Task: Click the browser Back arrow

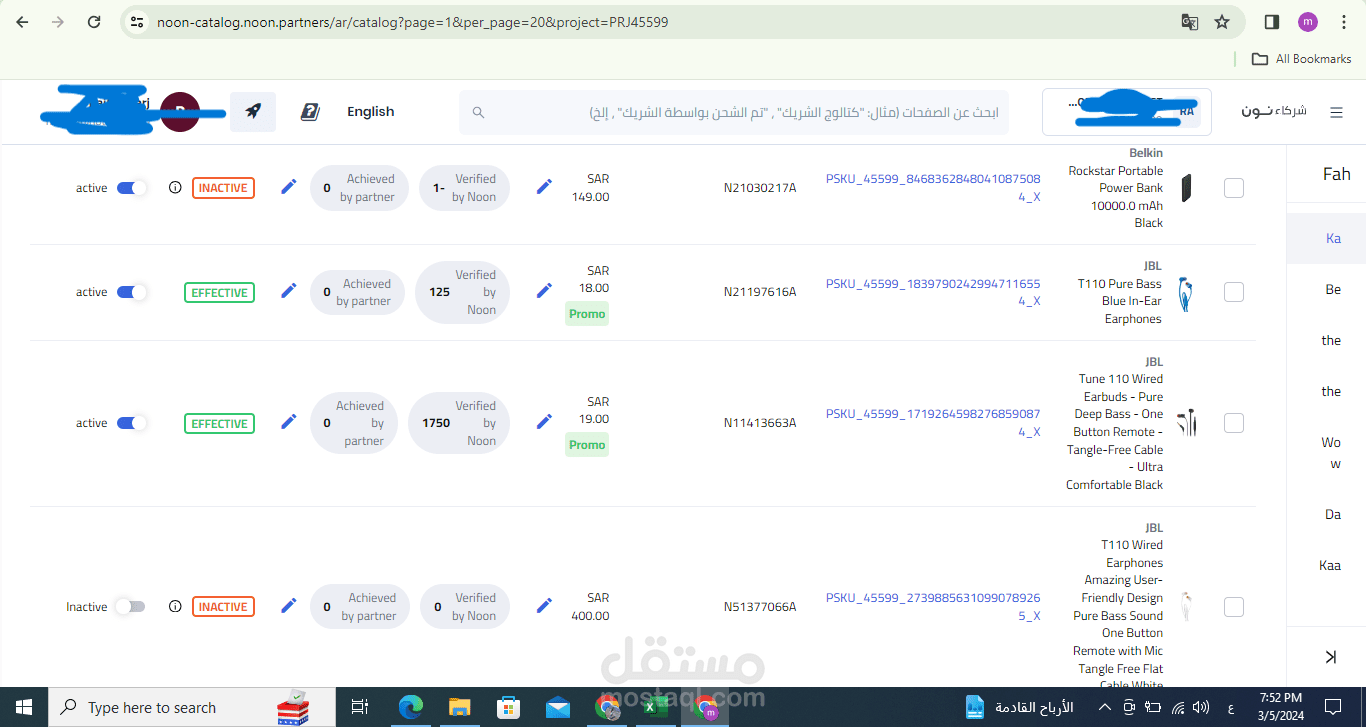Action: [x=22, y=22]
